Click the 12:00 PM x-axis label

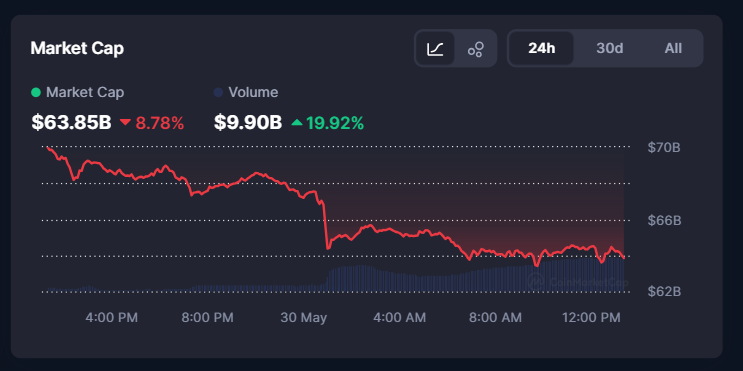[591, 317]
